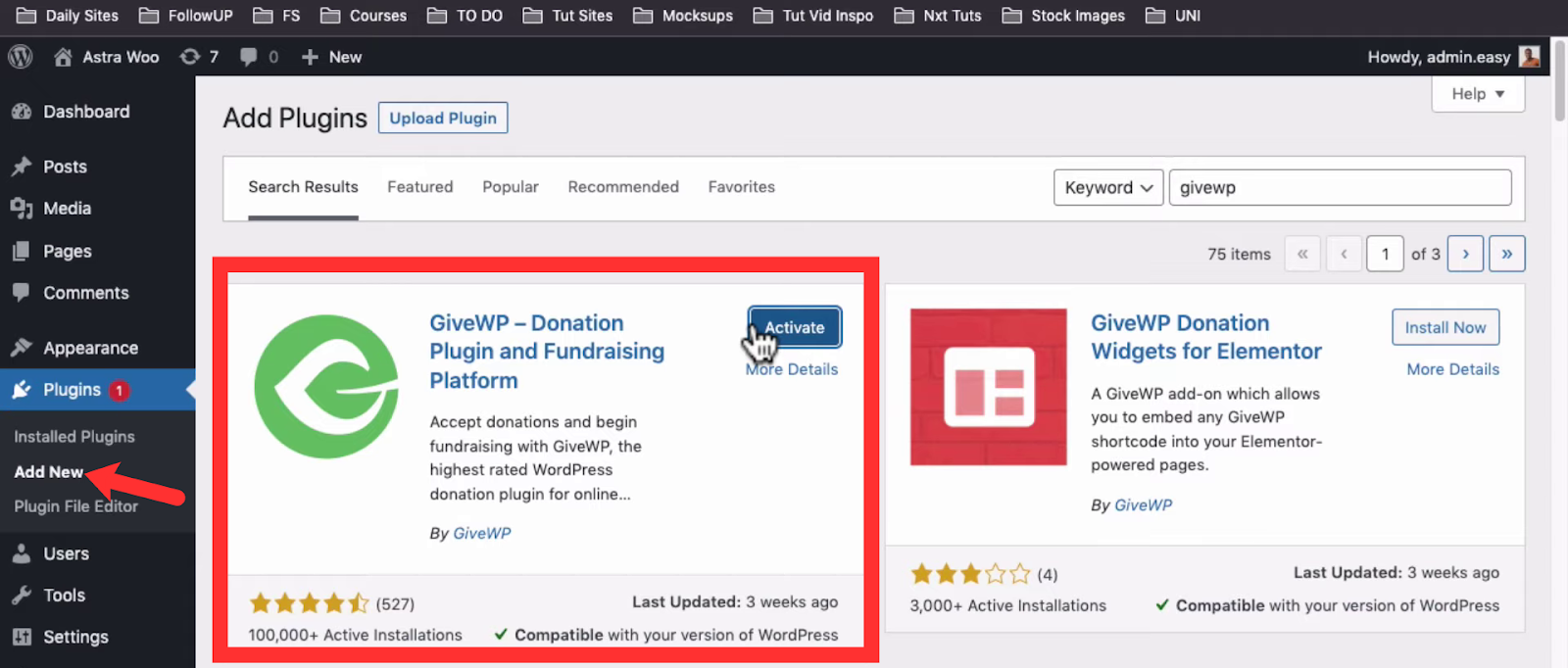Open the Keyword search type dropdown

[1108, 188]
